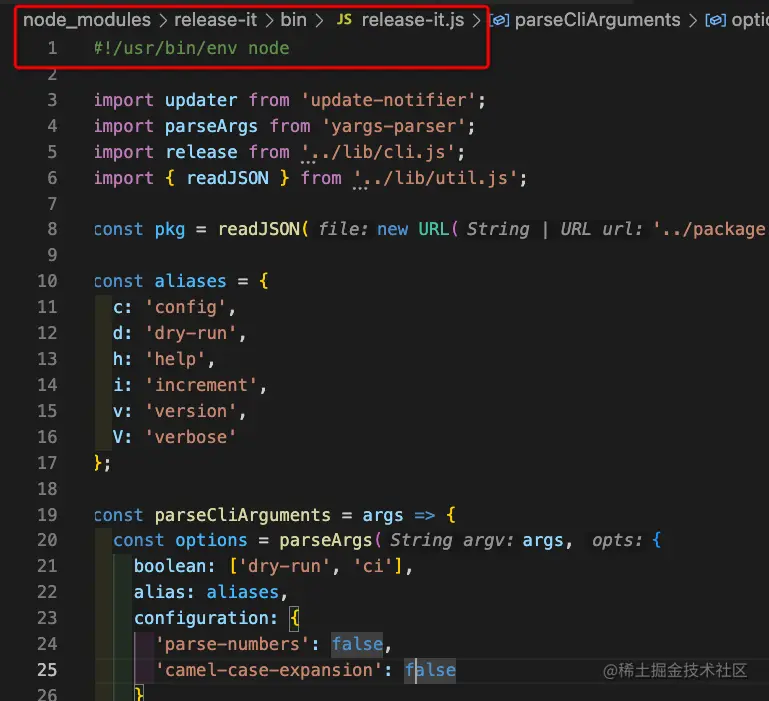The height and width of the screenshot is (701, 769).
Task: Expand chevron after node_modules breadcrumb
Action: (x=163, y=21)
